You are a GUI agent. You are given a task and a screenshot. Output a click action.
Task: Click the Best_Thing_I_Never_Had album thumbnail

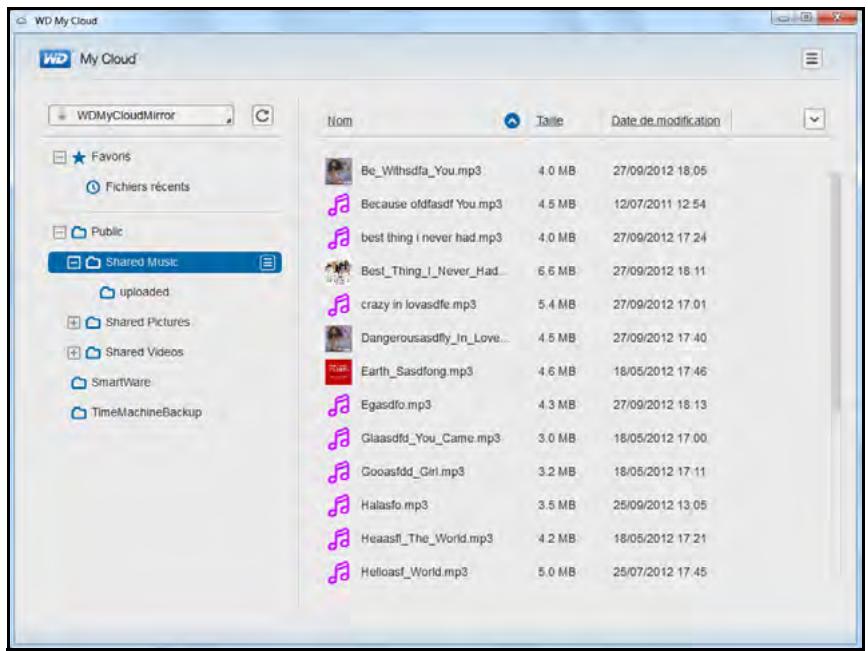coord(338,271)
